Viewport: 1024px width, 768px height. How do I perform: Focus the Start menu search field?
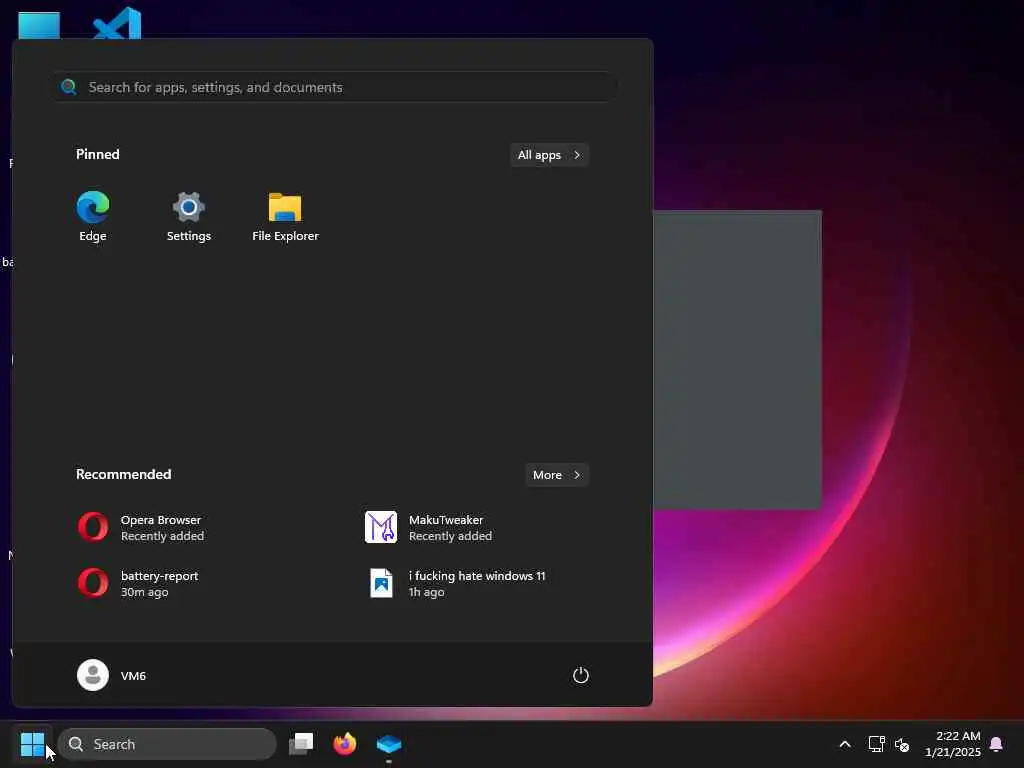(x=334, y=87)
